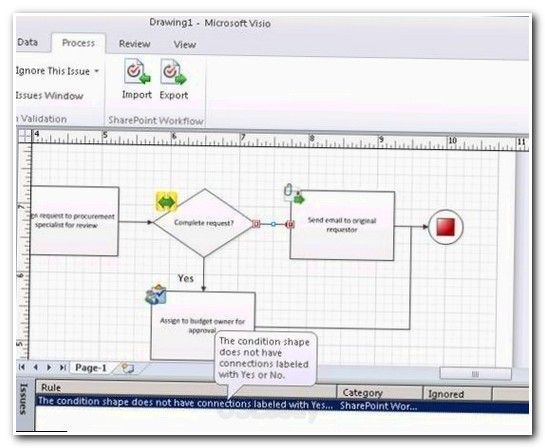Click the insert new page tab icon
545x448 pixels.
(127, 368)
